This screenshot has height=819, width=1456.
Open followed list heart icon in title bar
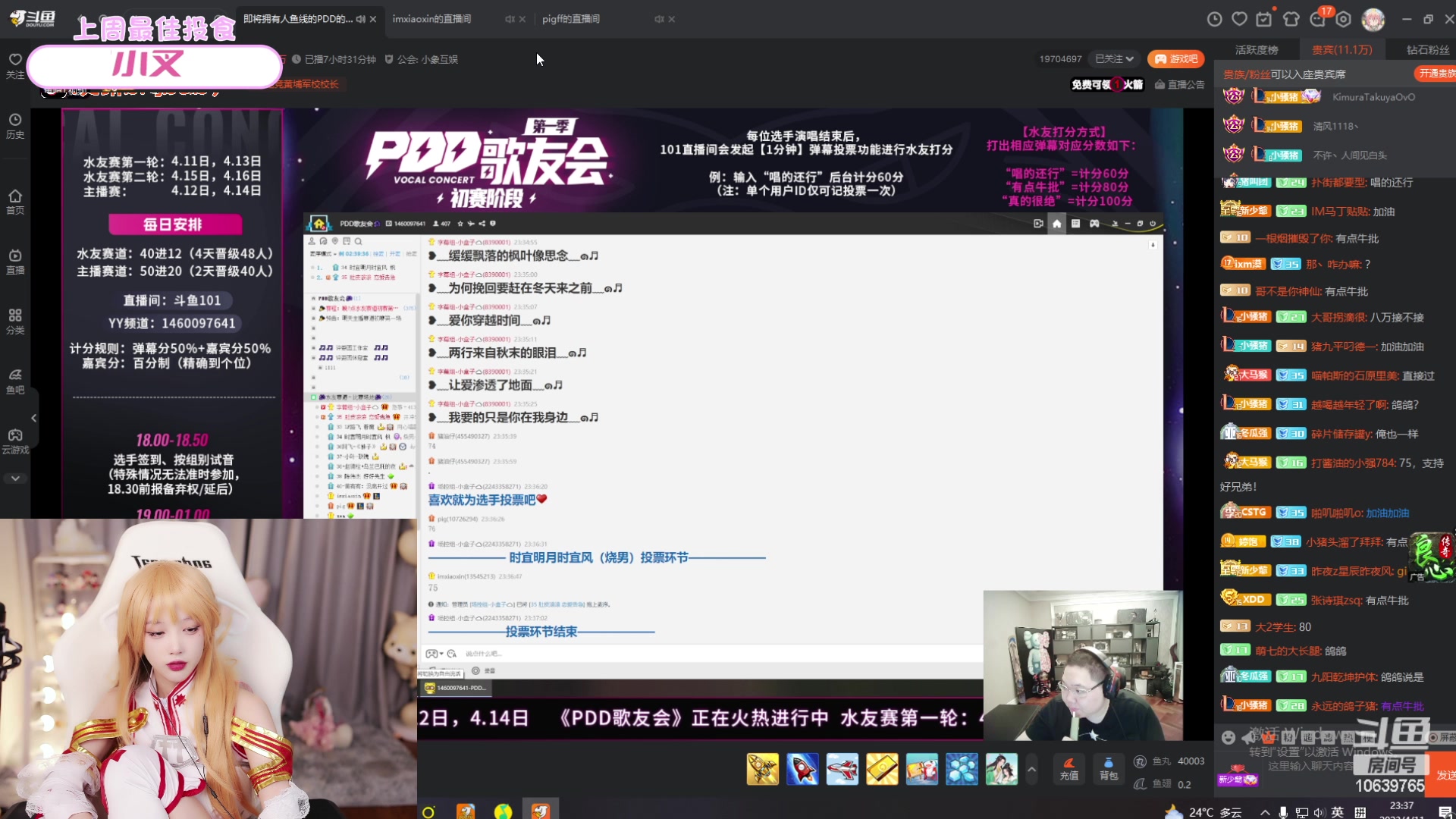click(x=1240, y=19)
